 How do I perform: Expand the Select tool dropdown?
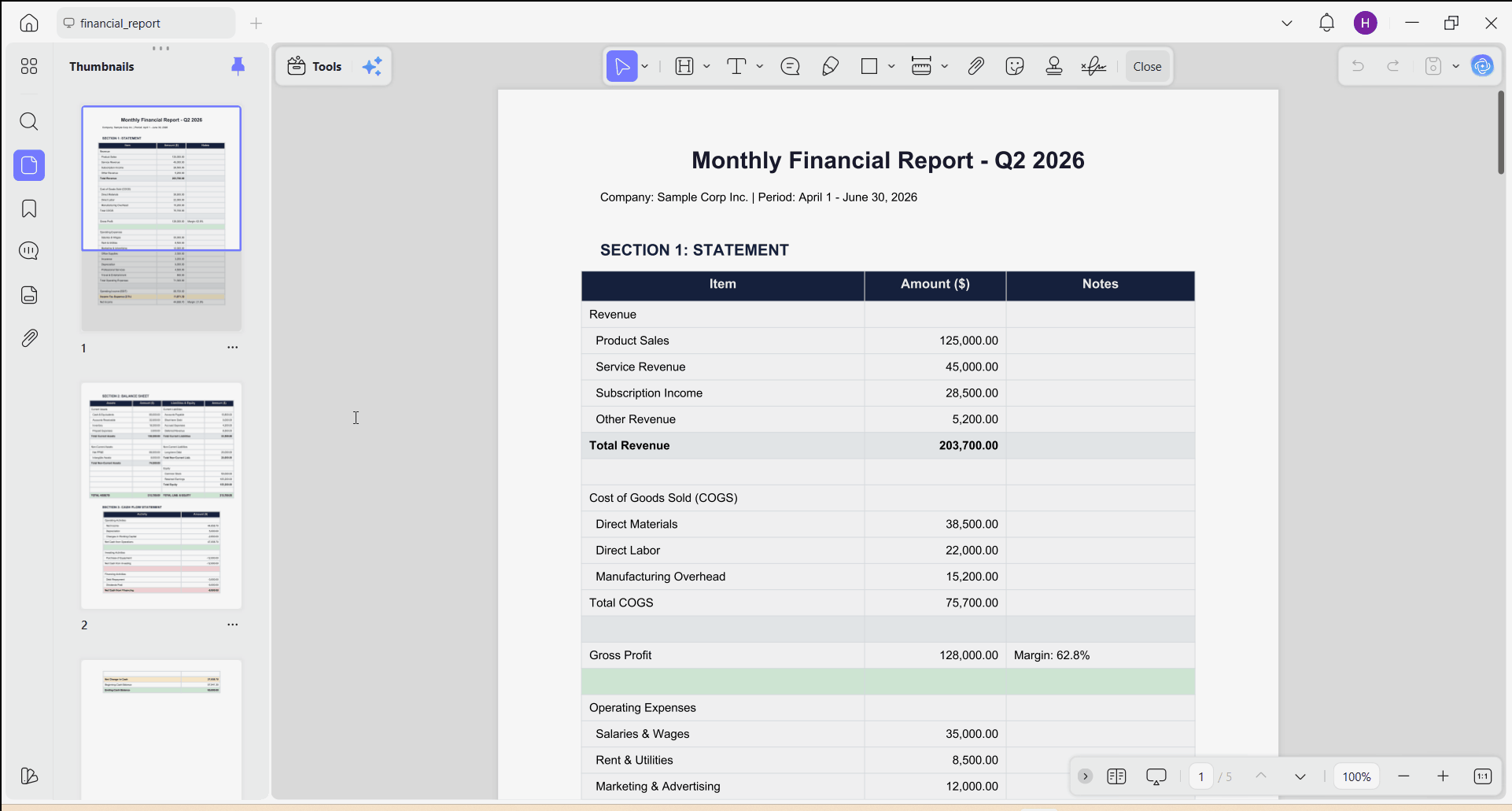[x=645, y=66]
